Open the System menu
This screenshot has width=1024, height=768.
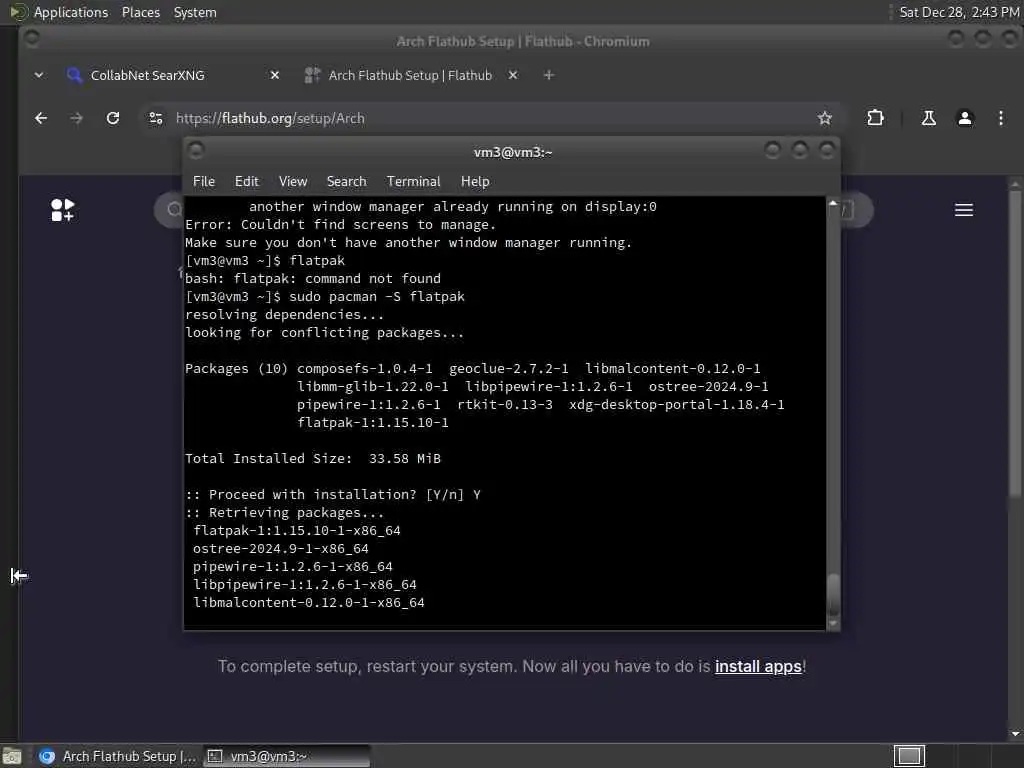195,12
